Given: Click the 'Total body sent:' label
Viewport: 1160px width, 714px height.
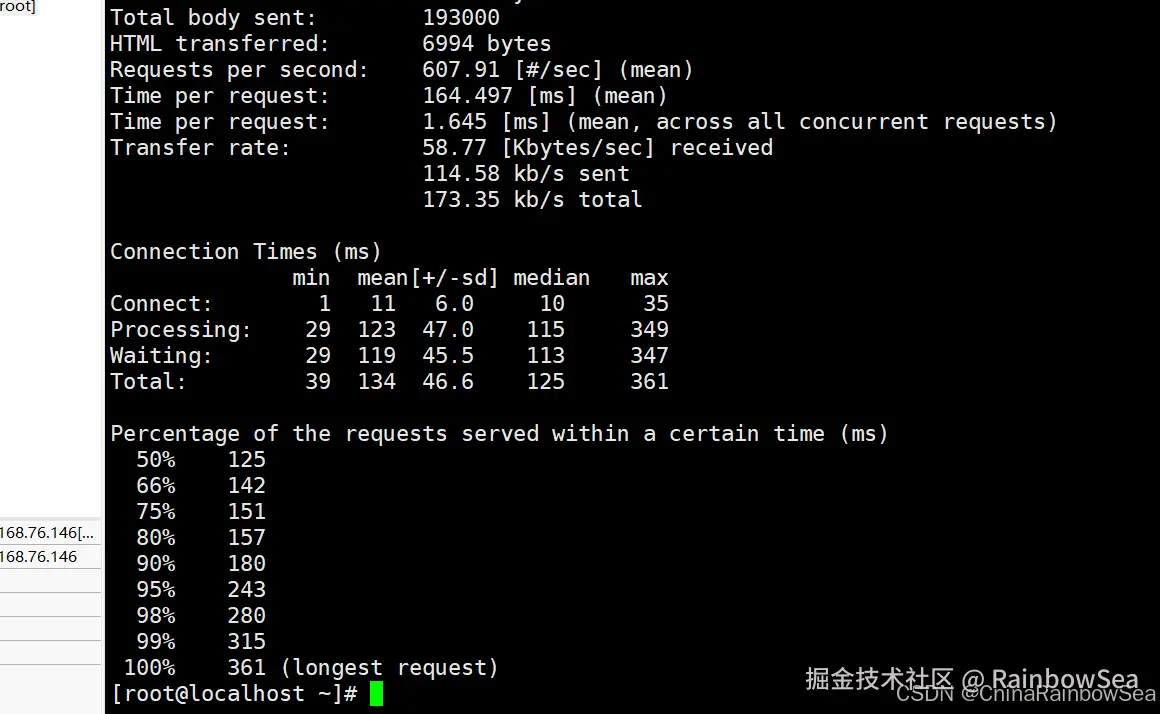Looking at the screenshot, I should click(213, 17).
